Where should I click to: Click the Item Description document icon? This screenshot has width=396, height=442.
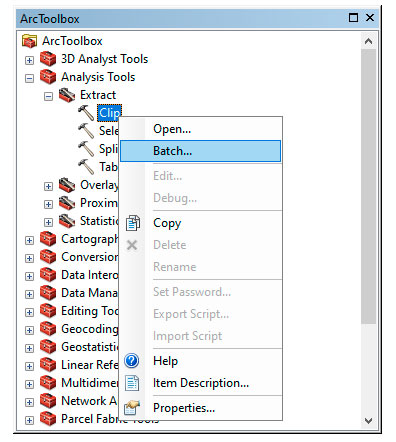(x=132, y=383)
